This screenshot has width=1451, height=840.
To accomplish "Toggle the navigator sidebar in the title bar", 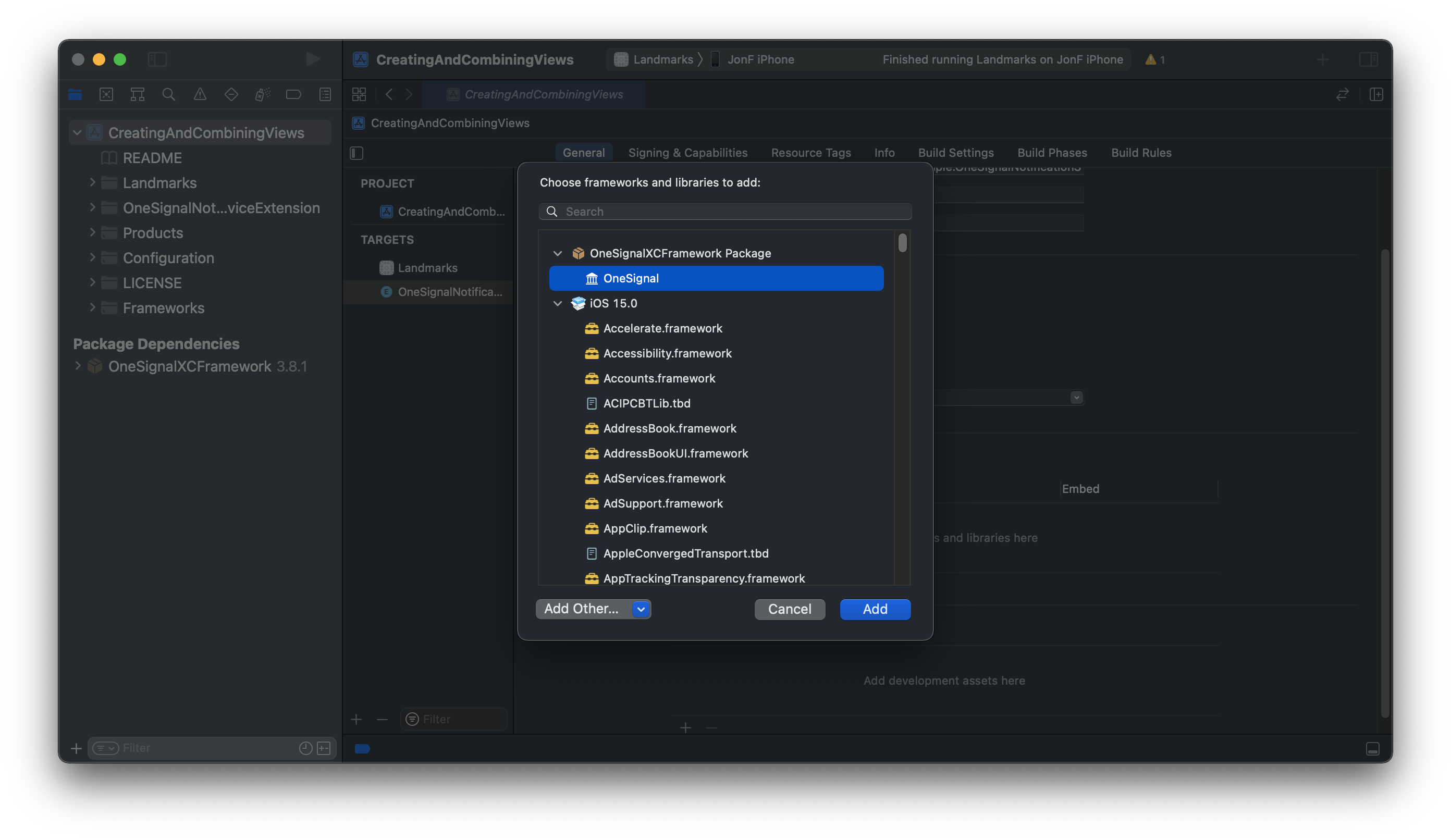I will 157,59.
